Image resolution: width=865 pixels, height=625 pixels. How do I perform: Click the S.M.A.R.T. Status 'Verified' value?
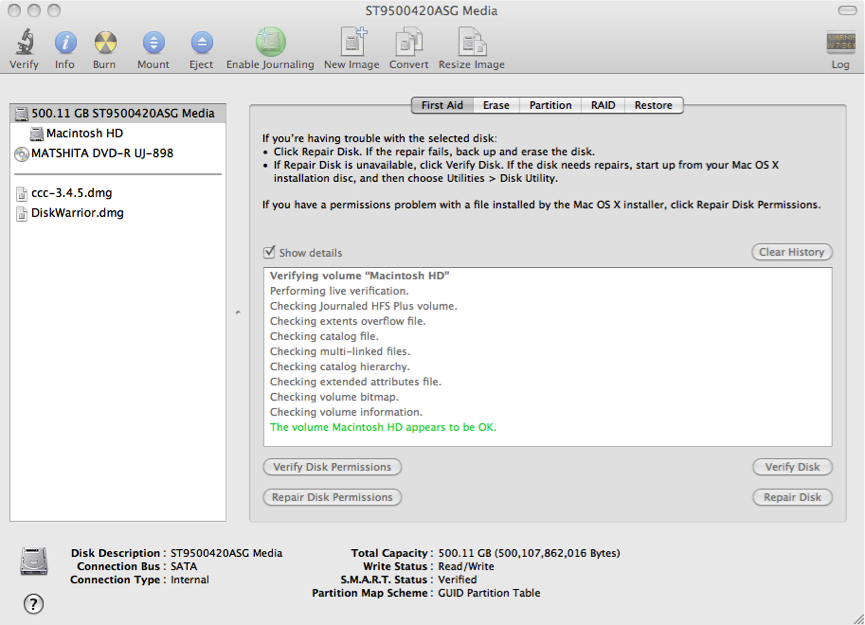(x=457, y=579)
